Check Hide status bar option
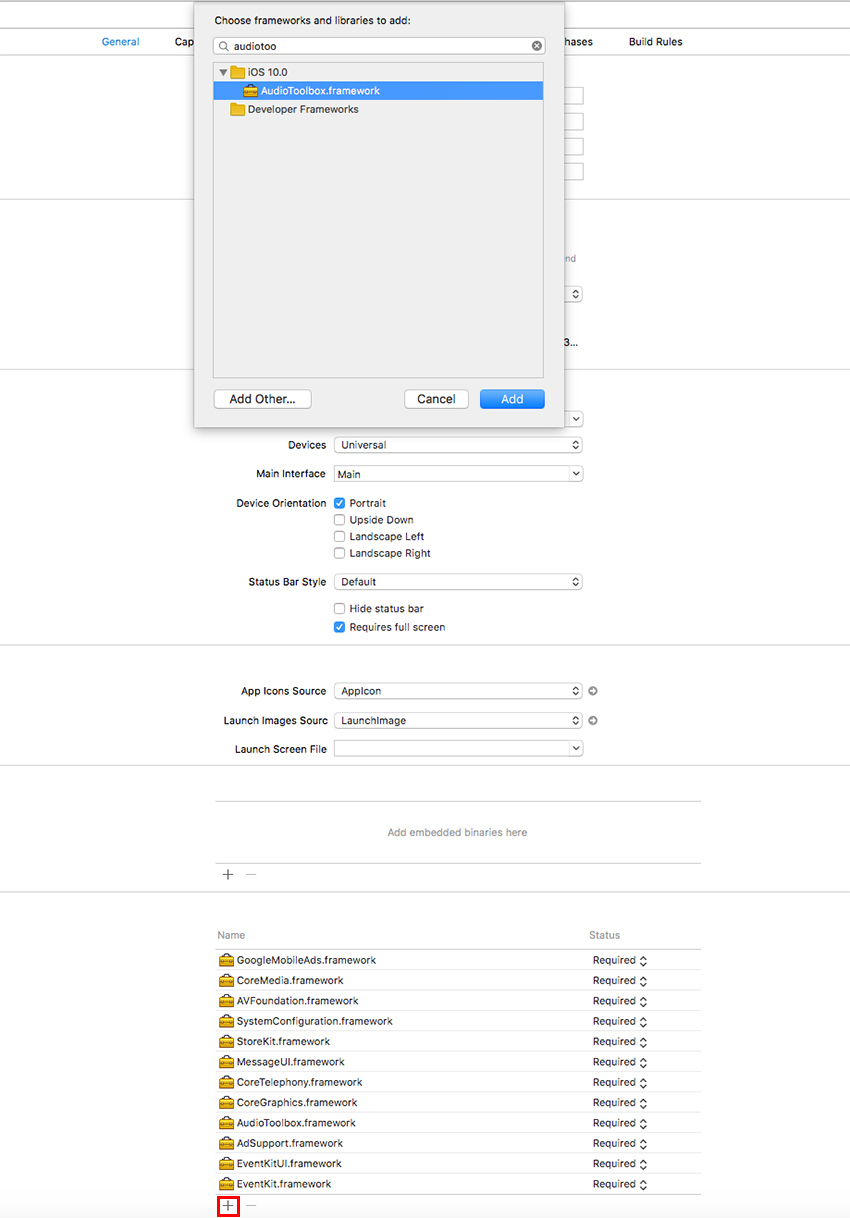The height and width of the screenshot is (1218, 850). pyautogui.click(x=340, y=609)
